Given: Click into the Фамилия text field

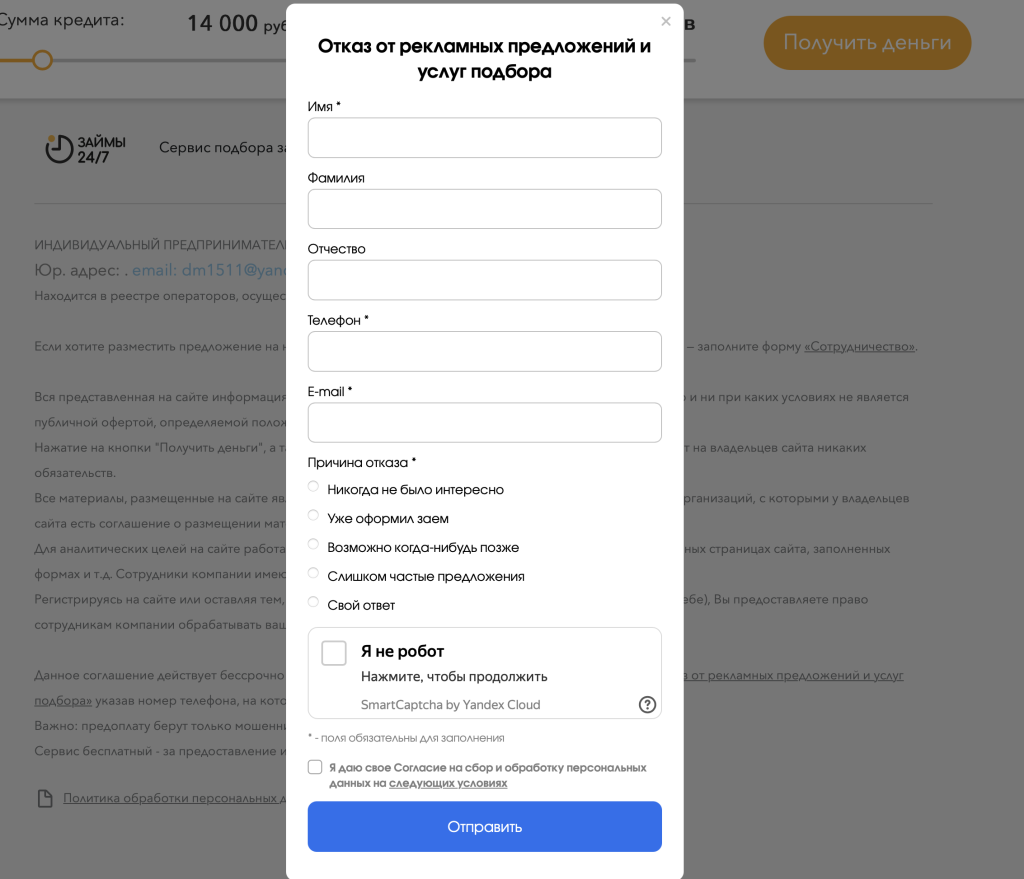Looking at the screenshot, I should (484, 209).
